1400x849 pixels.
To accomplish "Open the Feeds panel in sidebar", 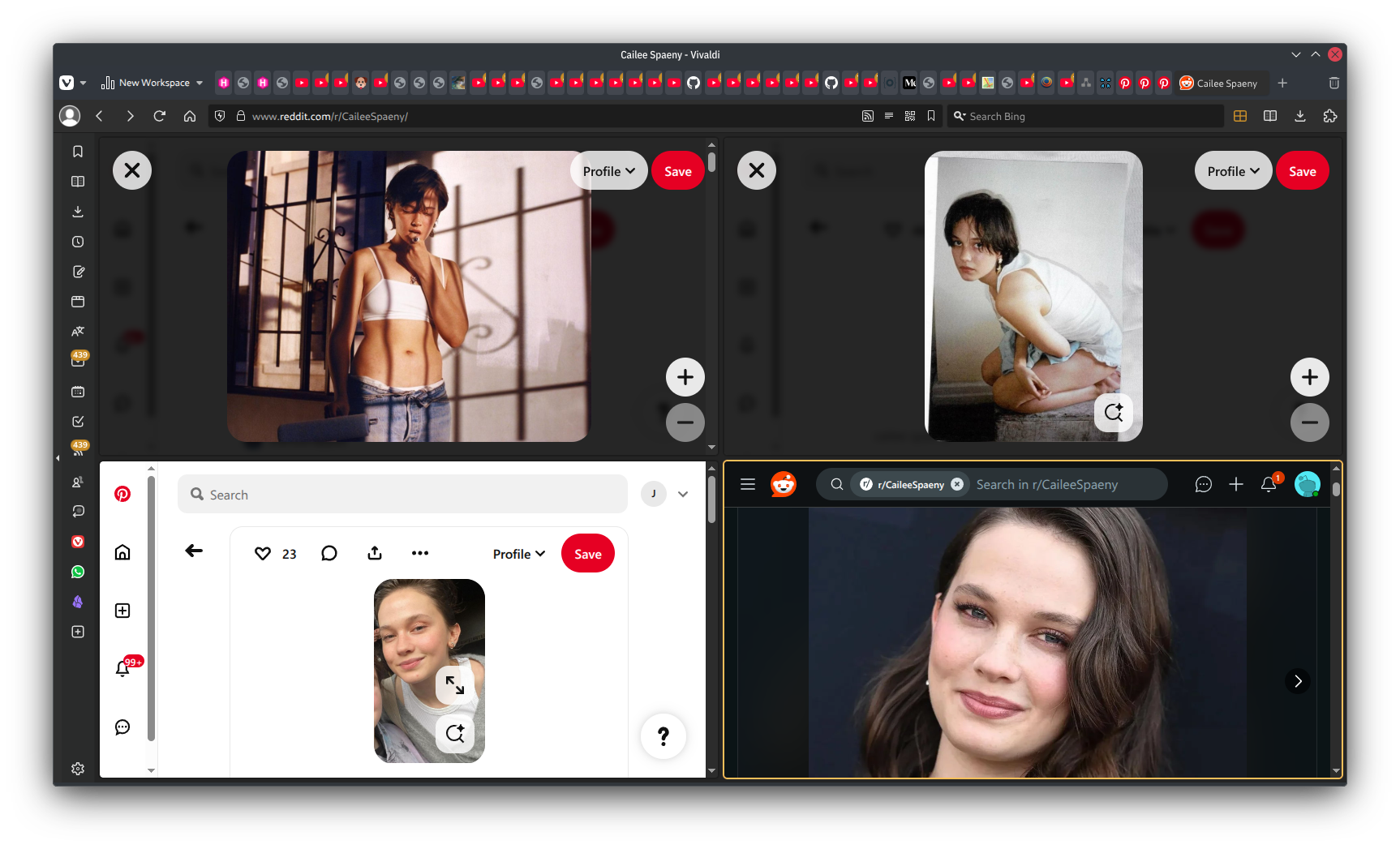I will click(x=78, y=450).
